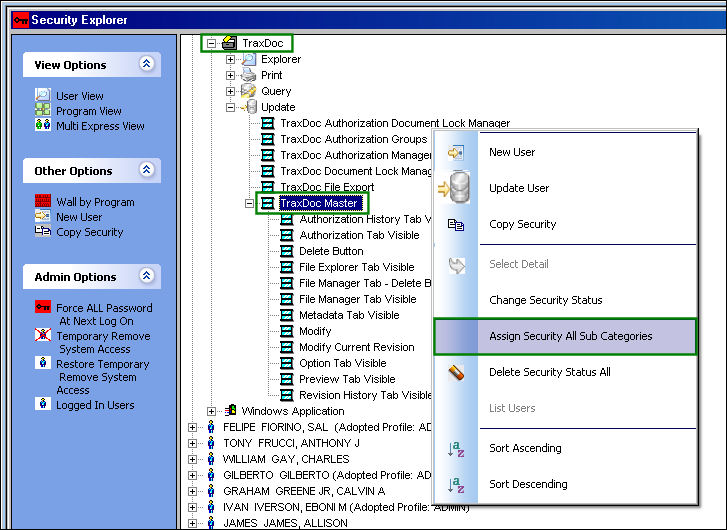
Task: Click the eraser icon beside Delete Security Status All
Action: pyautogui.click(x=456, y=372)
